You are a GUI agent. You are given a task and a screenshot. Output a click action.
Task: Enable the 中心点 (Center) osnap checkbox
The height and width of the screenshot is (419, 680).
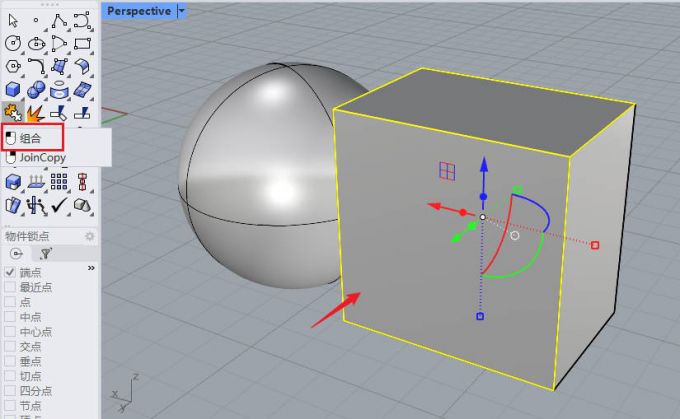click(x=10, y=332)
